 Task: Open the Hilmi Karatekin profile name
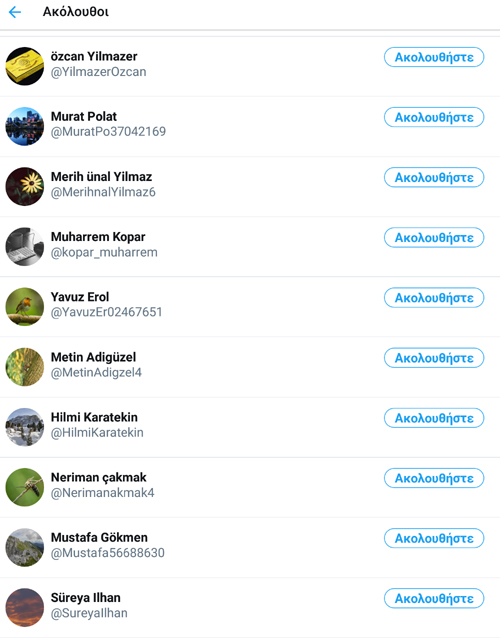click(x=94, y=417)
